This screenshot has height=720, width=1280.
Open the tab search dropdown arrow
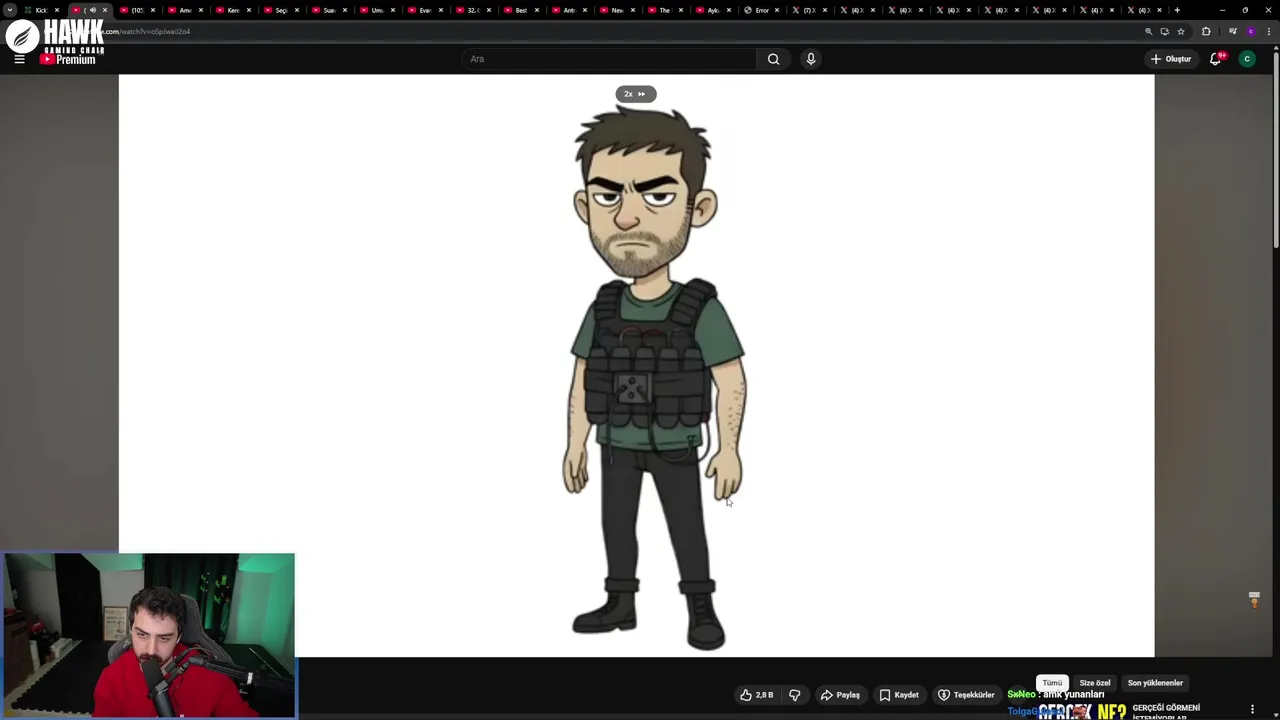tap(9, 10)
